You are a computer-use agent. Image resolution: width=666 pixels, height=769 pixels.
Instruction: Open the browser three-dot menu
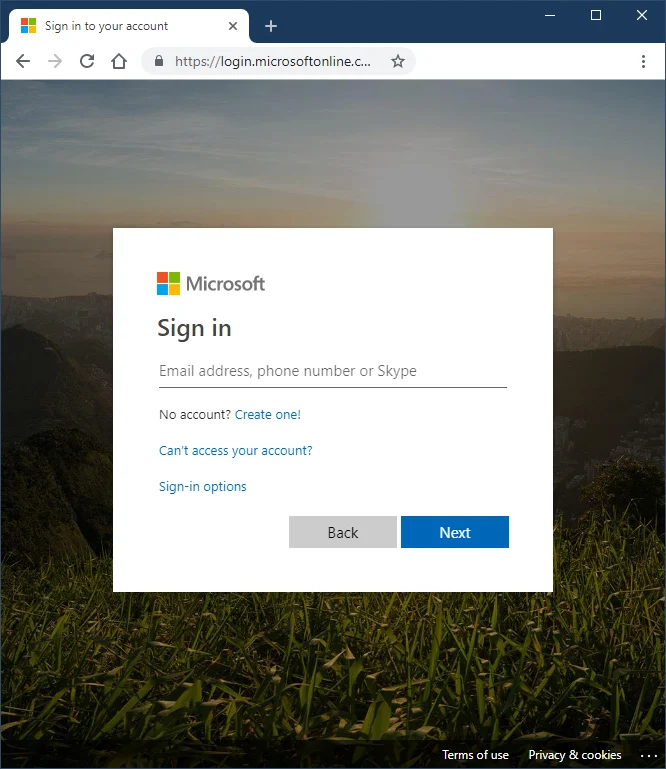click(x=643, y=61)
